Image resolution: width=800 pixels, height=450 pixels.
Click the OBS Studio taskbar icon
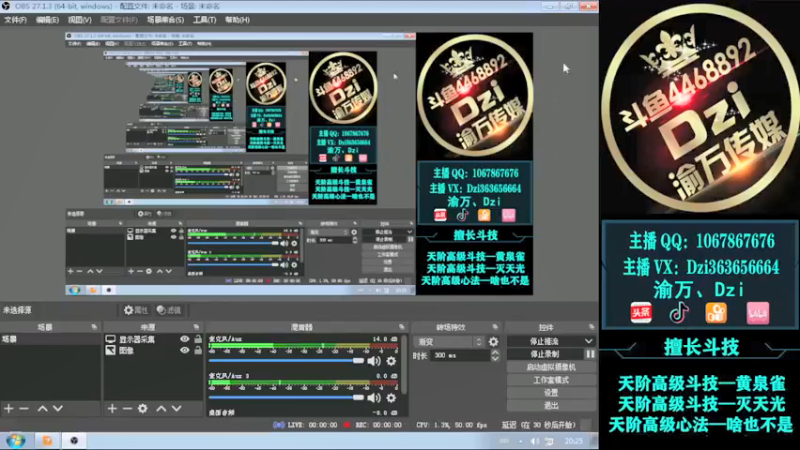click(74, 441)
